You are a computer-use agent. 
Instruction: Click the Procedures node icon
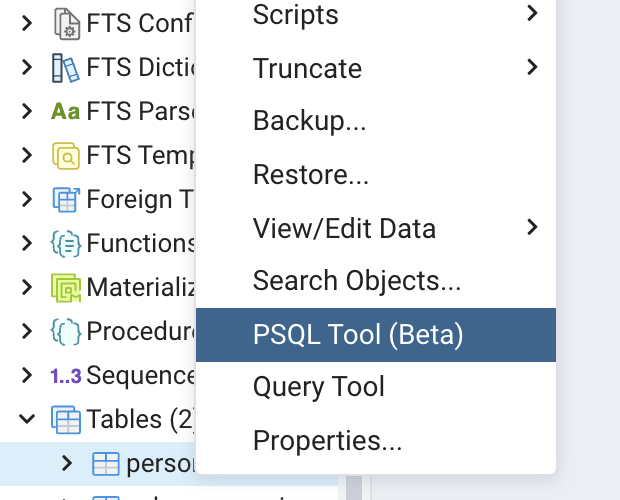pyautogui.click(x=66, y=331)
